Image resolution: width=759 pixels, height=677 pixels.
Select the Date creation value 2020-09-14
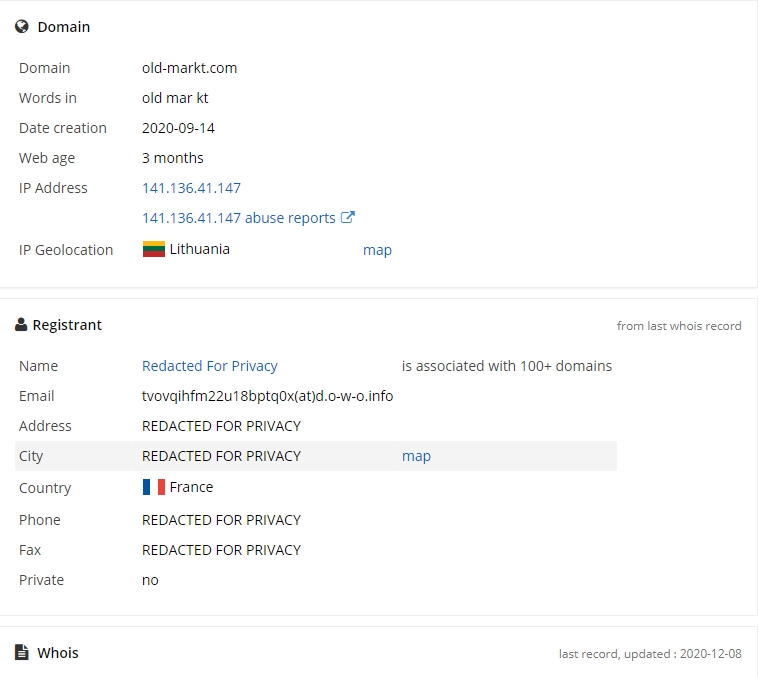178,128
